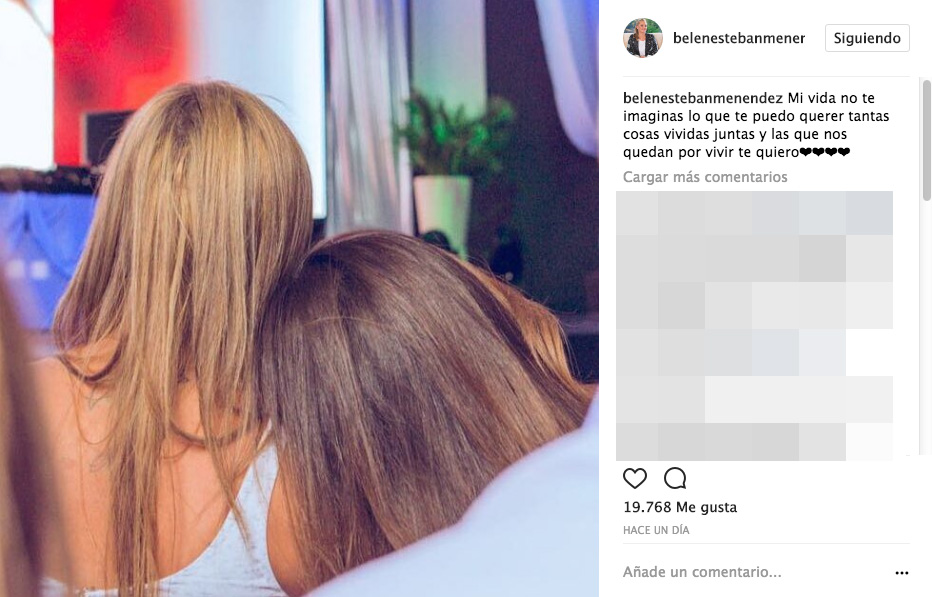This screenshot has height=597, width=932.
Task: Focus the Añade un comentario field
Action: (755, 572)
